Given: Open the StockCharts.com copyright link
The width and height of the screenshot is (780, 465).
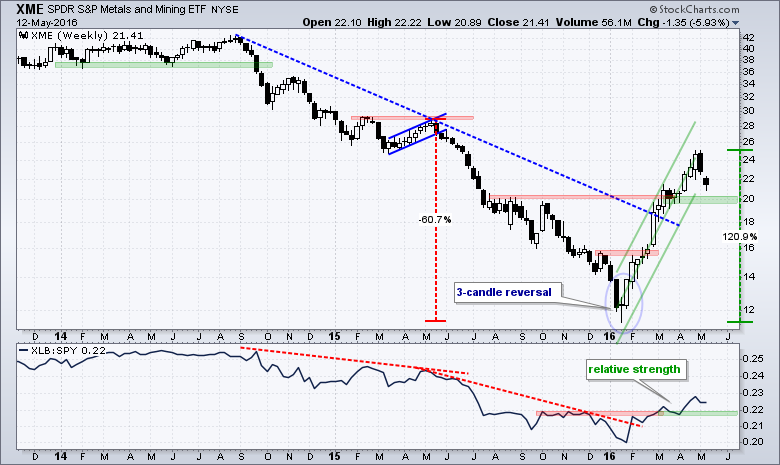Looking at the screenshot, I should (x=694, y=9).
